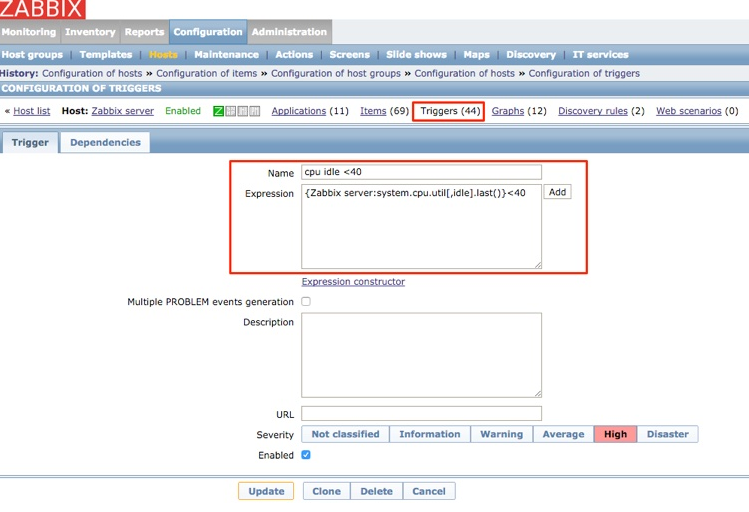
Task: Open Items (69) link
Action: pyautogui.click(x=373, y=111)
